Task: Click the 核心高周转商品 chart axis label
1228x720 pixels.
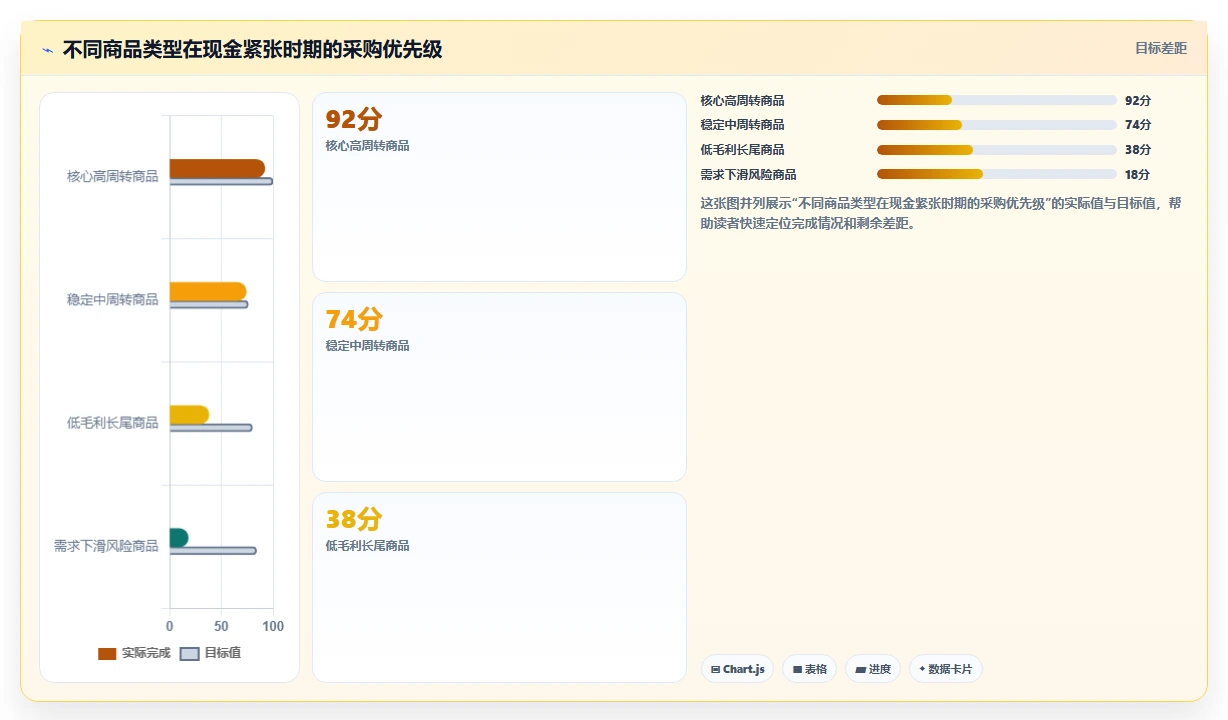Action: coord(112,176)
